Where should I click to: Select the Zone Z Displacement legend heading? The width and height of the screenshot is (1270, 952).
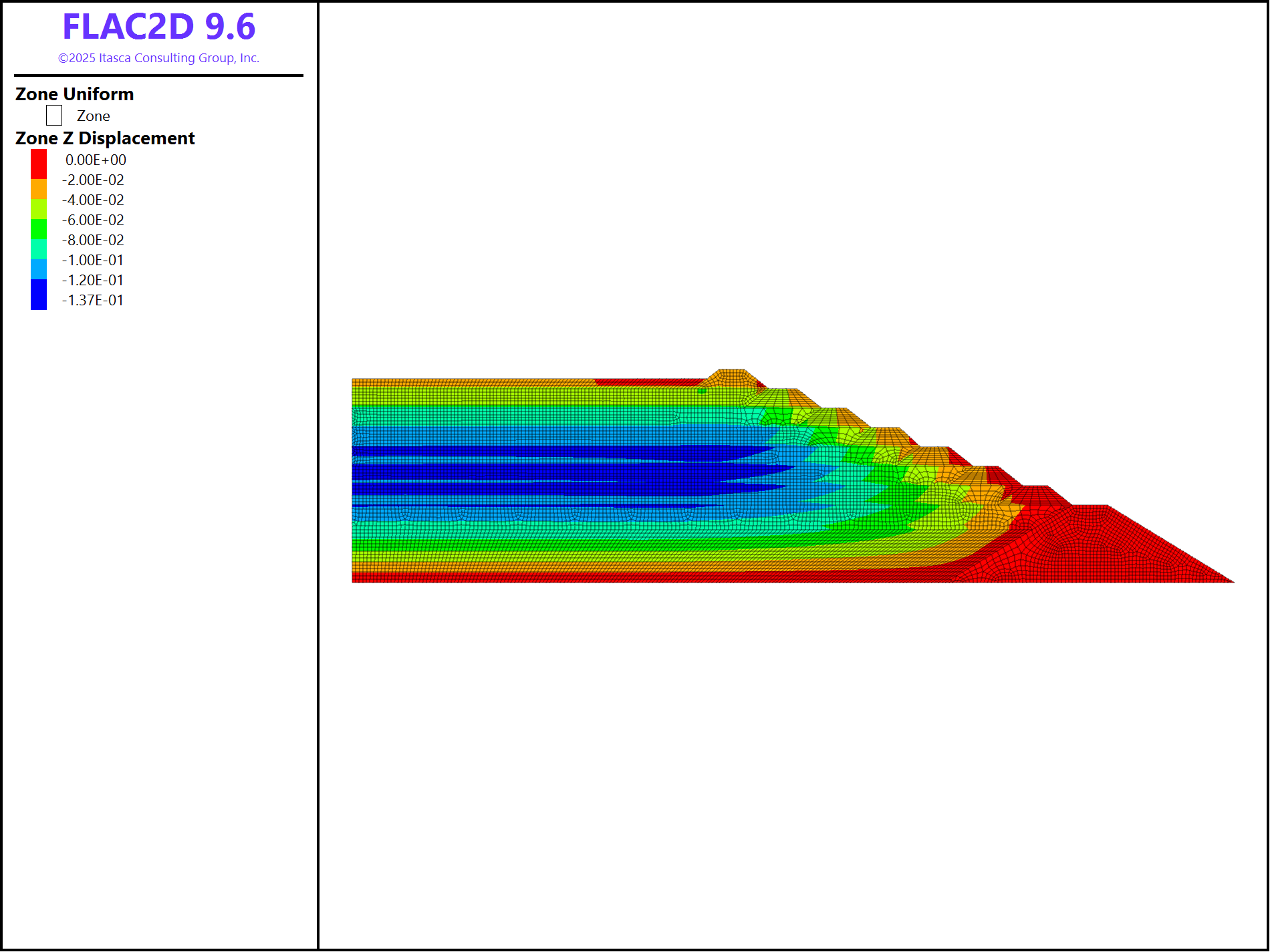click(x=105, y=138)
